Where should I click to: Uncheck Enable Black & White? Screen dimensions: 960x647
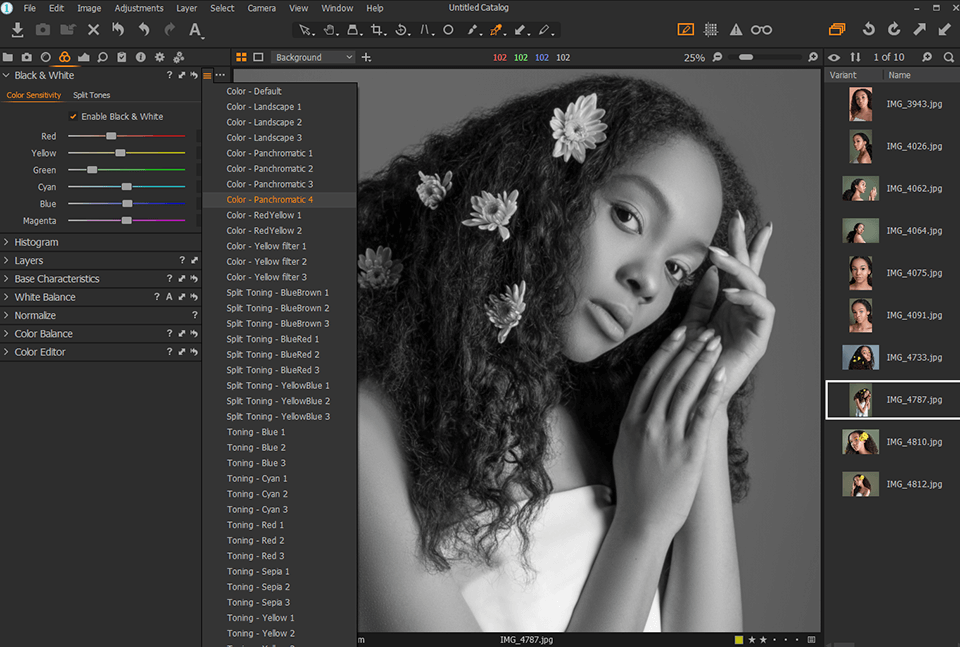point(74,116)
